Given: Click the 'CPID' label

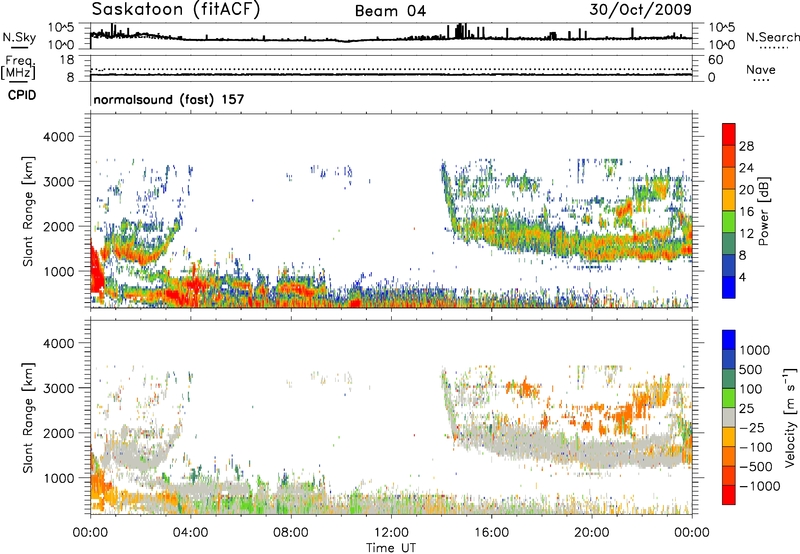Looking at the screenshot, I should [x=22, y=95].
